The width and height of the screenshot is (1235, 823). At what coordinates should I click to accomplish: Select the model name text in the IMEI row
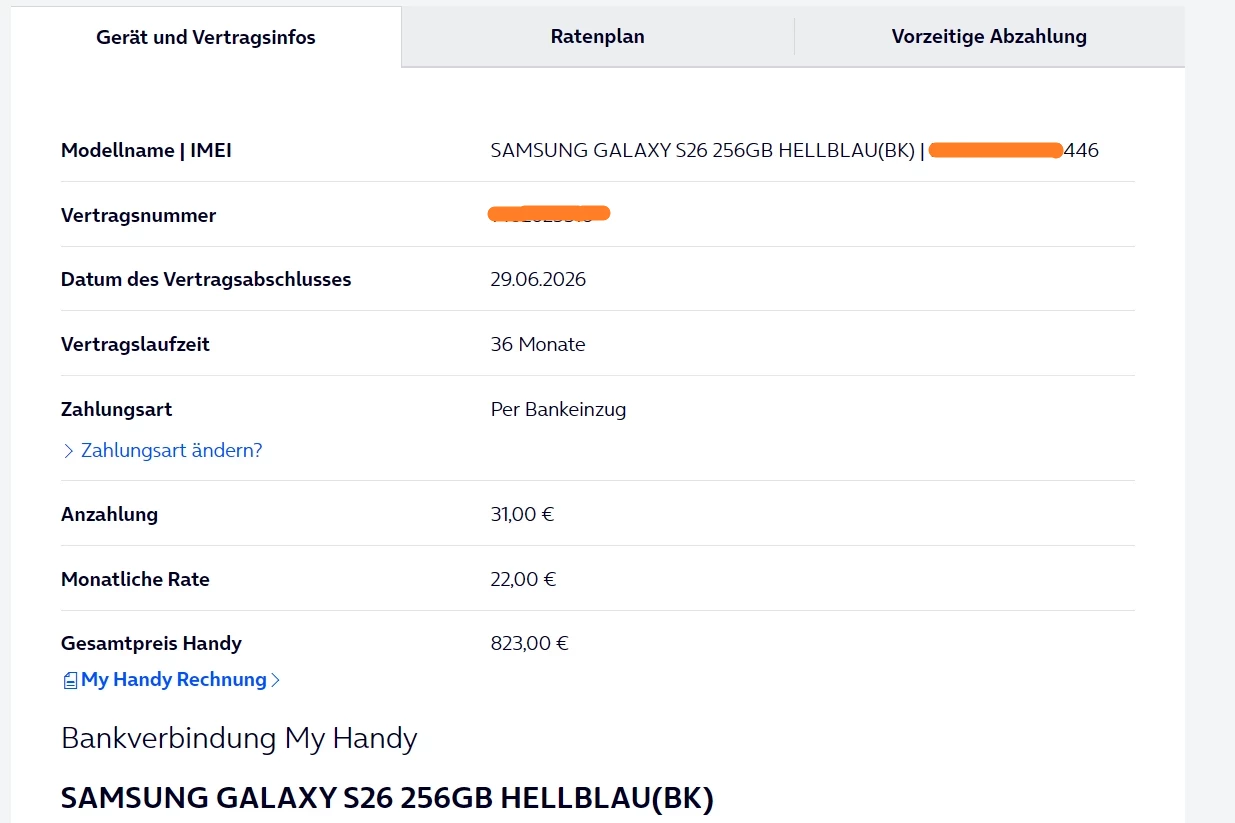coord(702,151)
